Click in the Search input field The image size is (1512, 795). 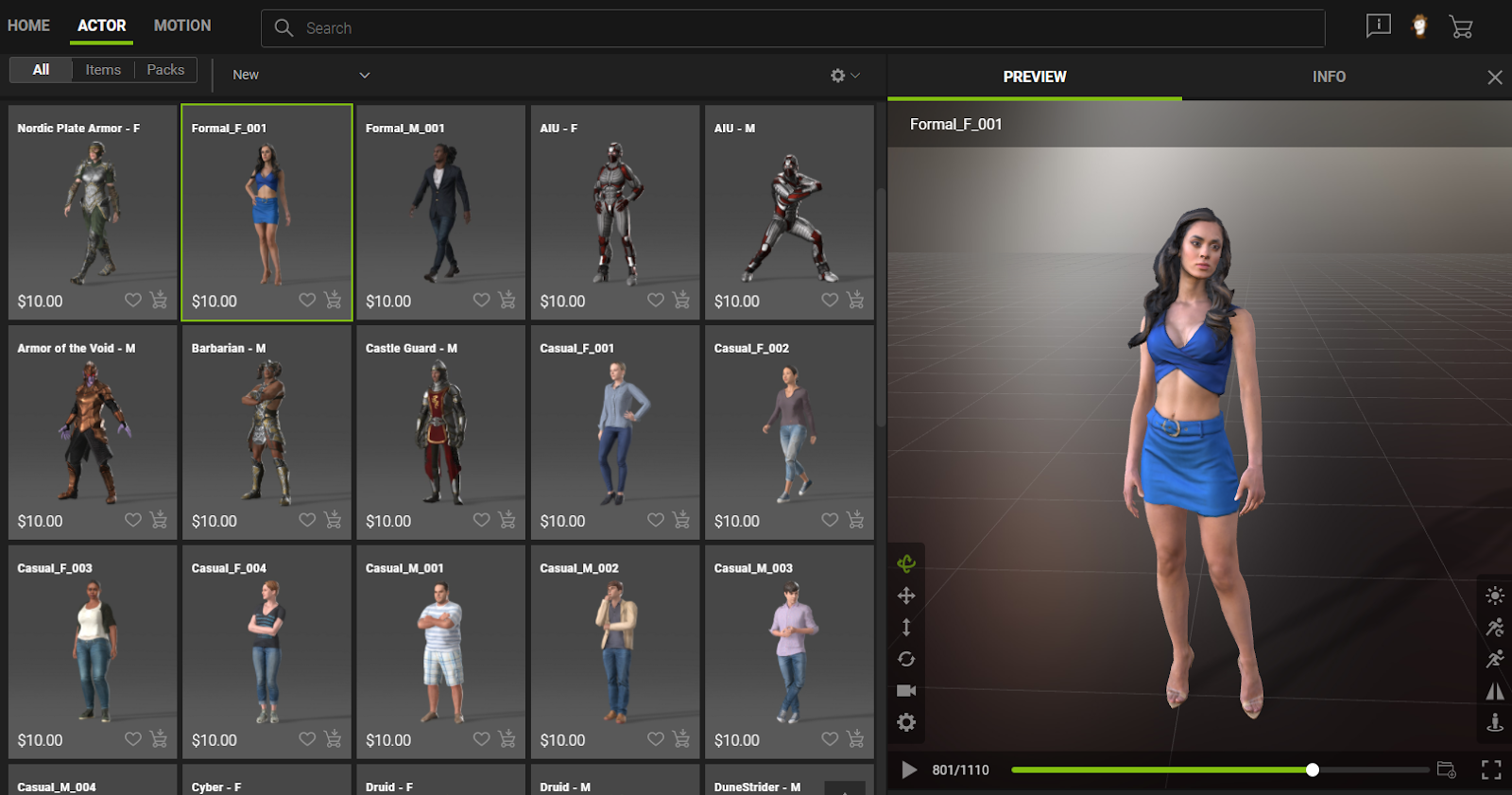tap(793, 28)
